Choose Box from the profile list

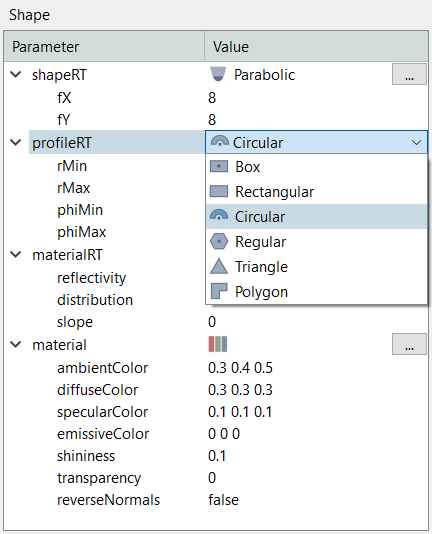[316, 167]
